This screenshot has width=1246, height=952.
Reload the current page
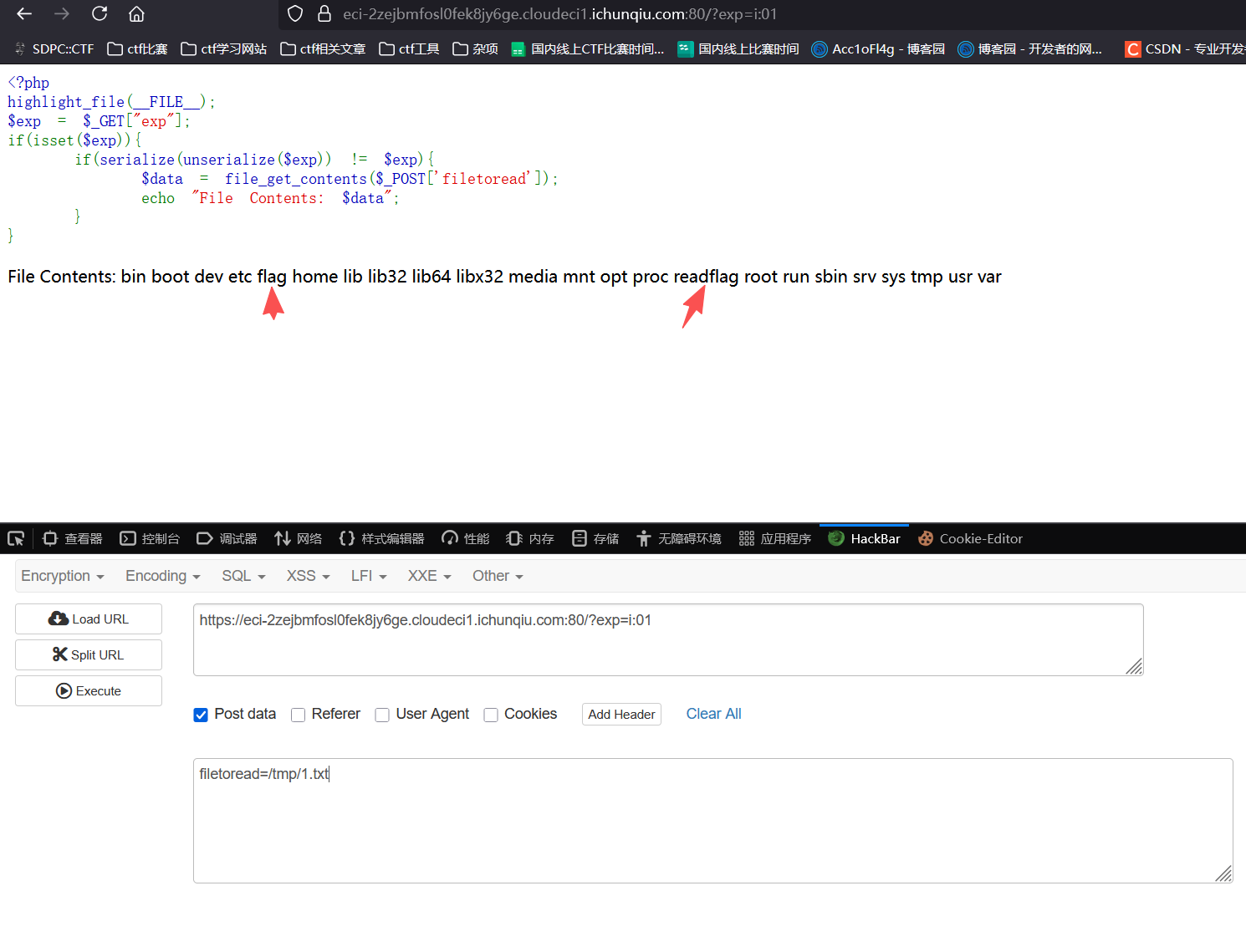(100, 13)
